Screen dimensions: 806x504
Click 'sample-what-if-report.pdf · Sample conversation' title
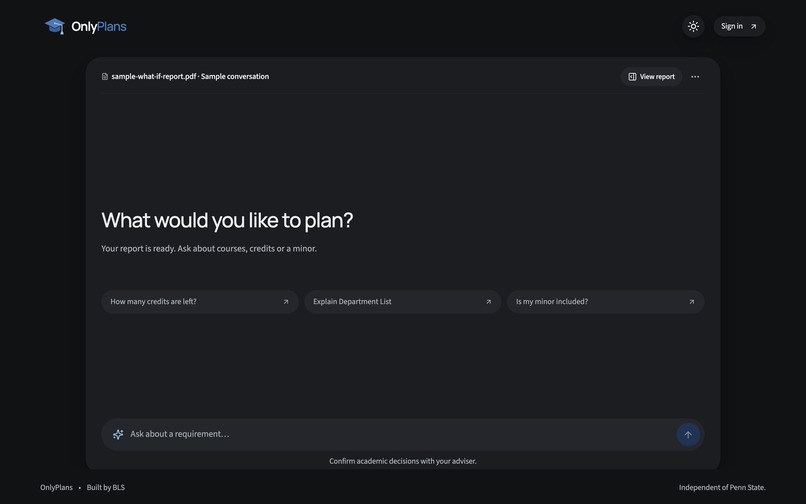coord(190,77)
